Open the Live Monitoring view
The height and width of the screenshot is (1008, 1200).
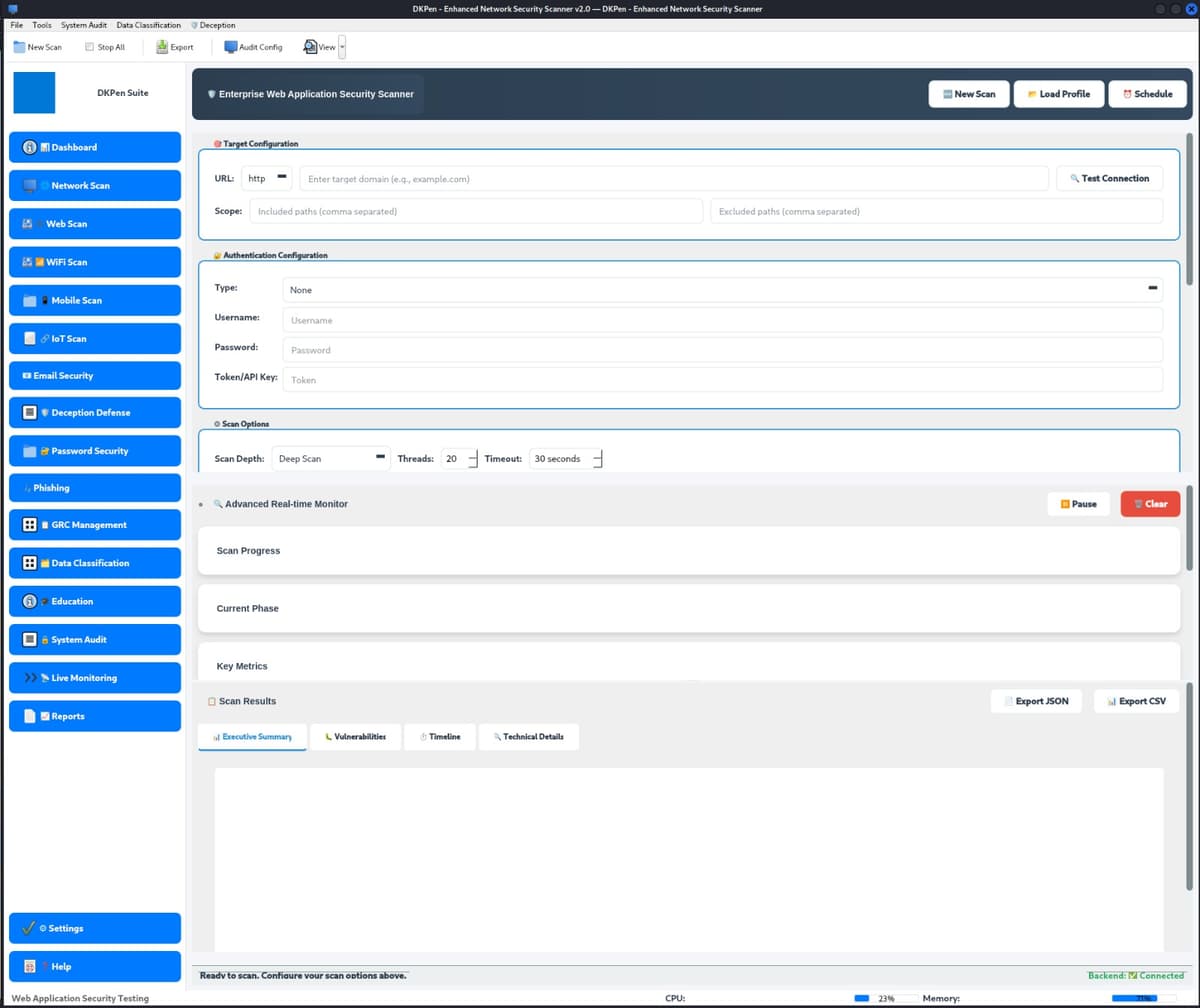(95, 677)
